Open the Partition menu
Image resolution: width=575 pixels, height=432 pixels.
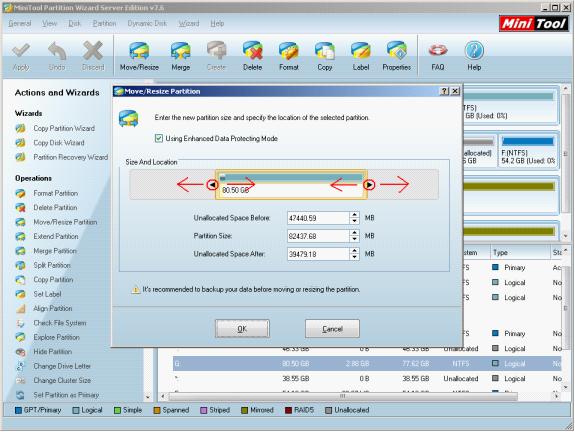pos(104,23)
